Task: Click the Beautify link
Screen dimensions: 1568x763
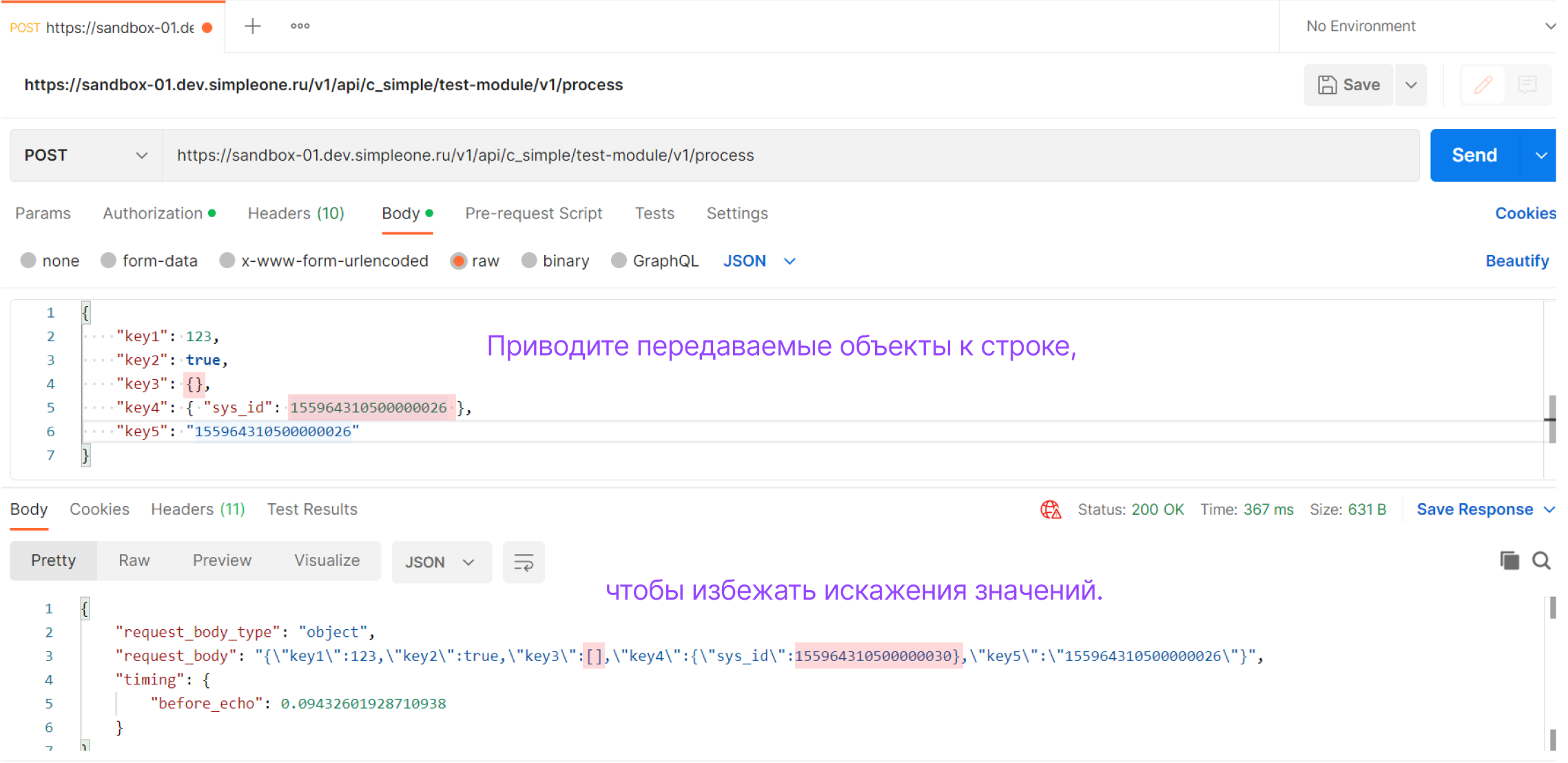Action: [1516, 261]
